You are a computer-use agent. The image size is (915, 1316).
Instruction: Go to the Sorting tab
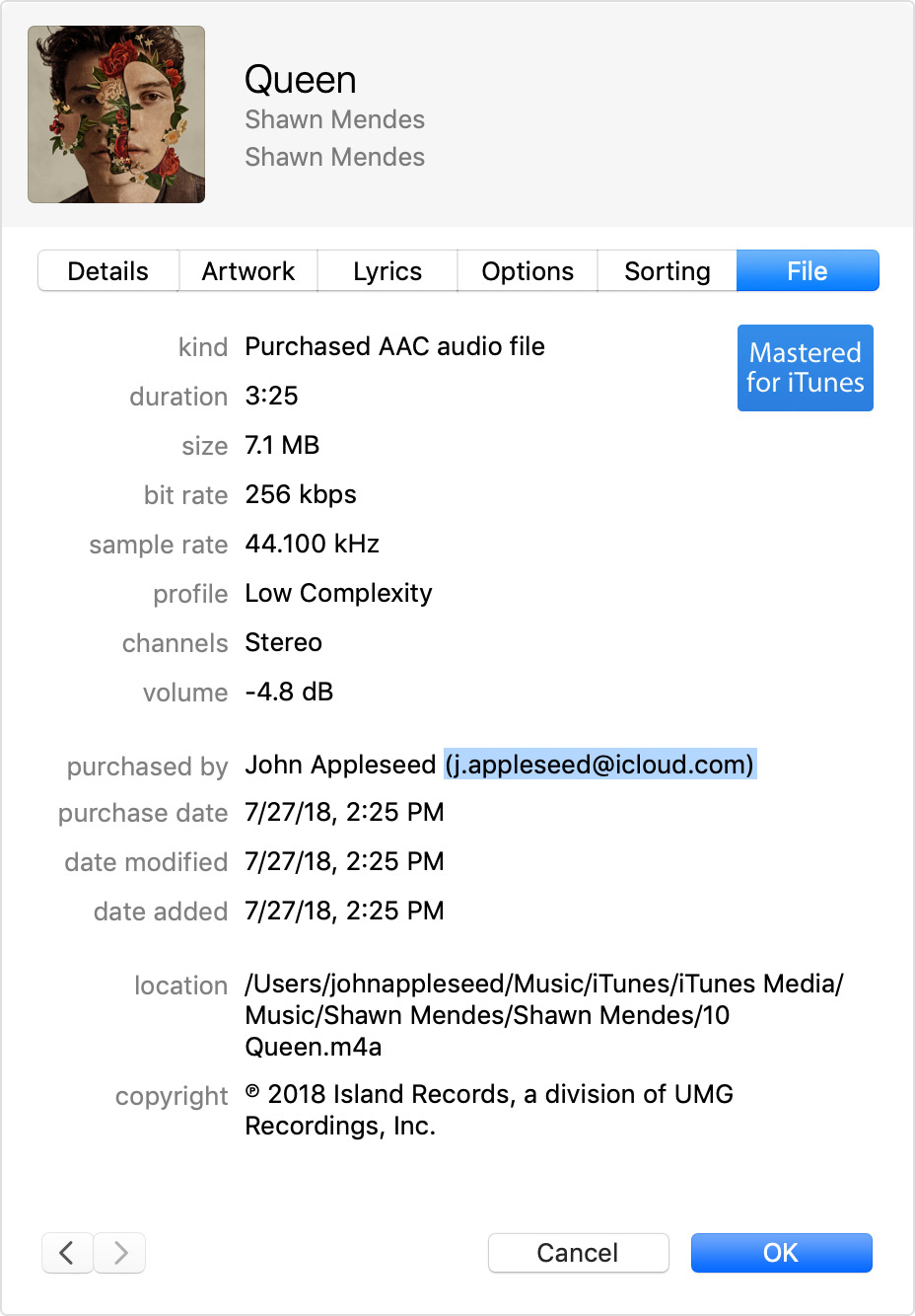coord(668,271)
